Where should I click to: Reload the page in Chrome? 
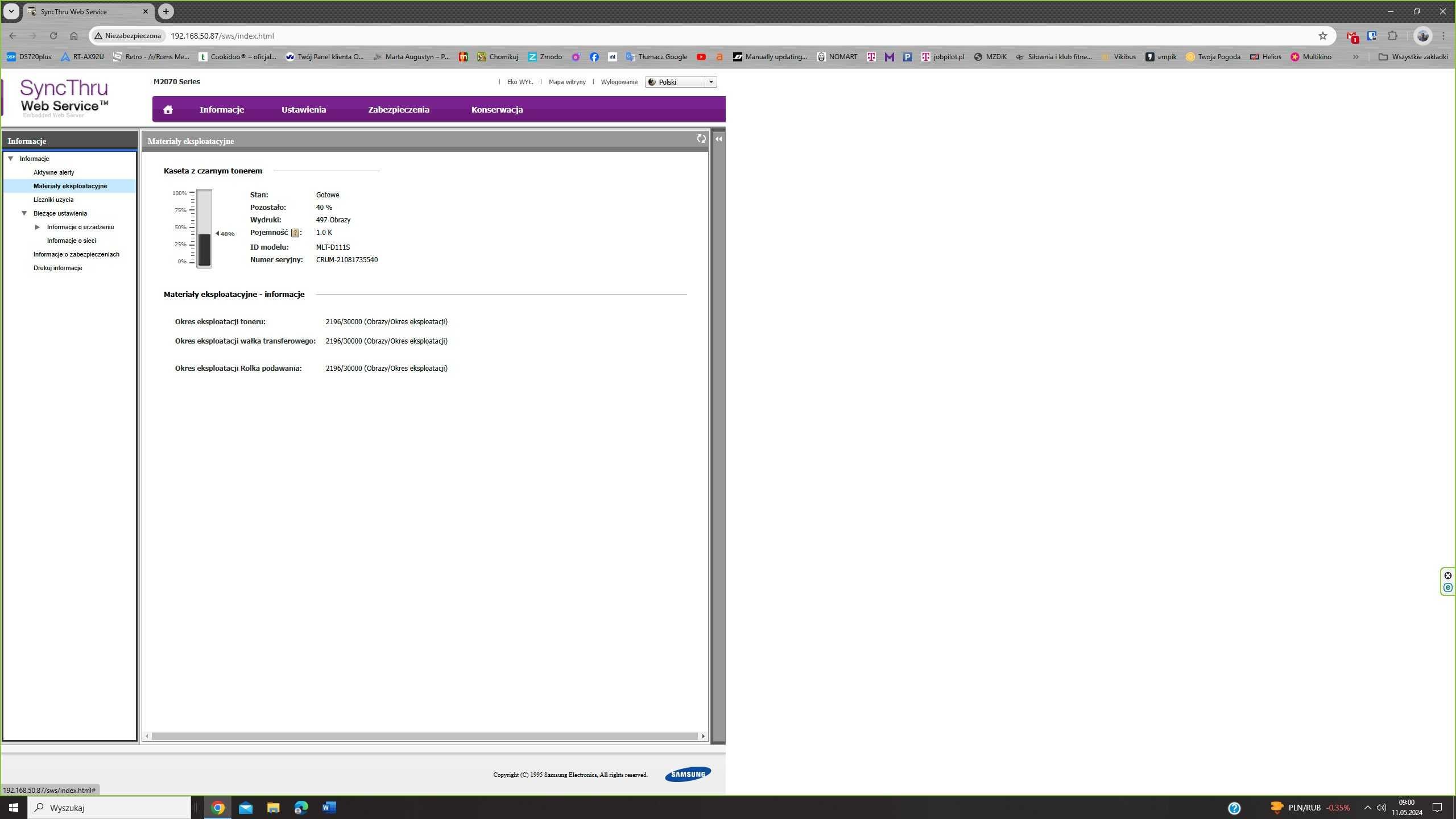(53, 36)
